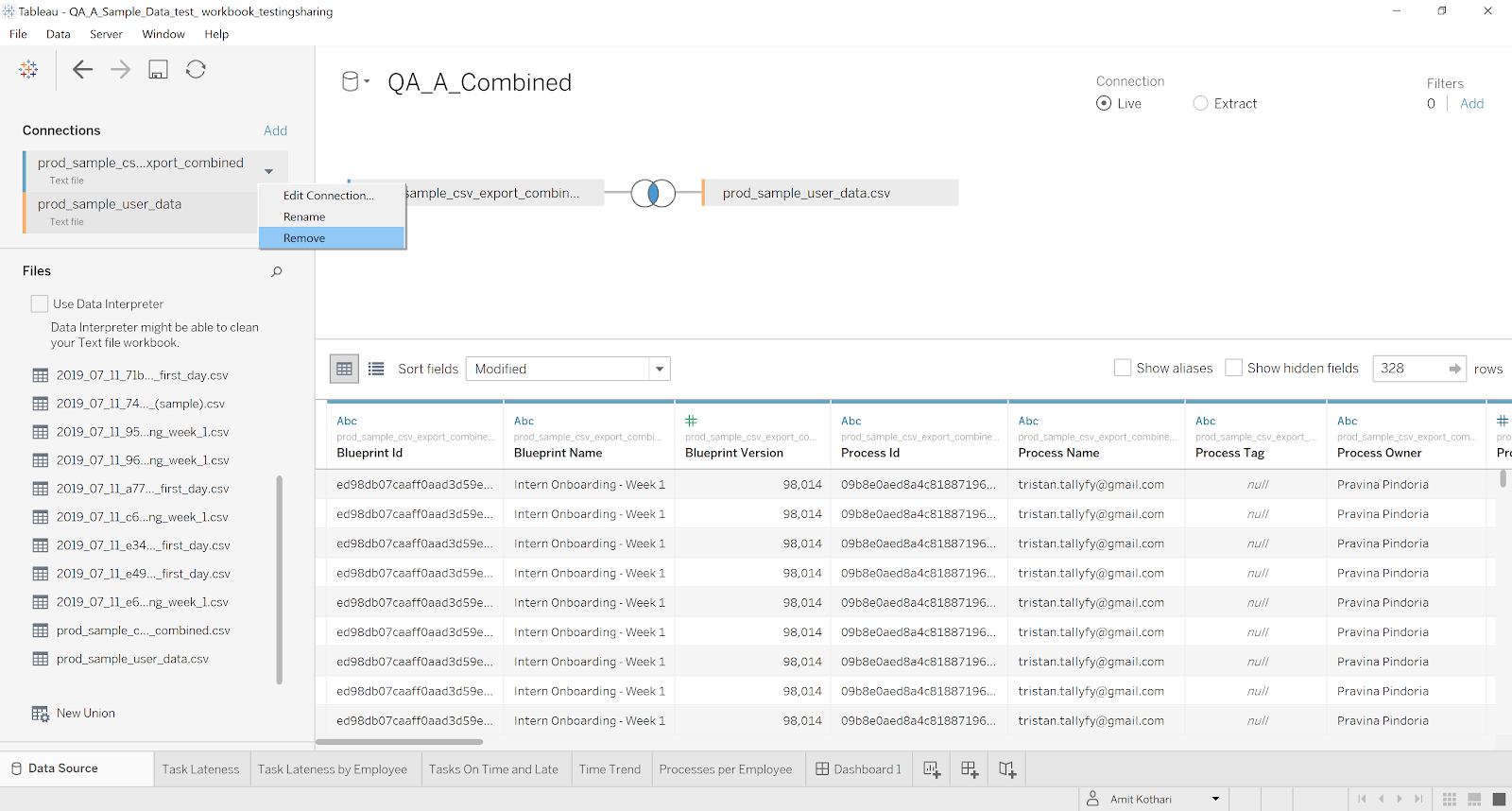Open the join icon between the two tables
Image resolution: width=1512 pixels, height=811 pixels.
click(x=653, y=193)
